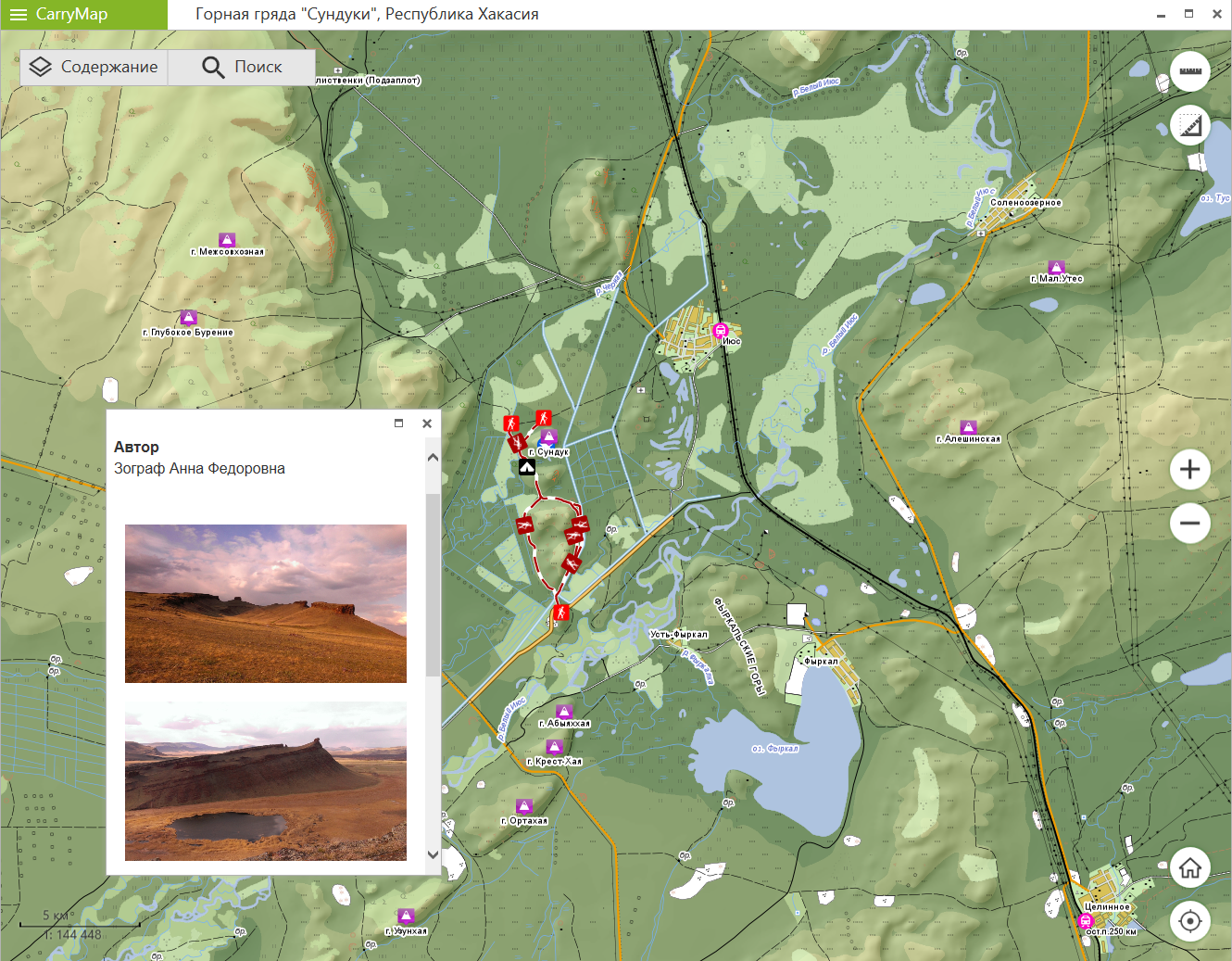This screenshot has width=1232, height=961.
Task: Click the Июс railway station marker
Action: click(721, 330)
